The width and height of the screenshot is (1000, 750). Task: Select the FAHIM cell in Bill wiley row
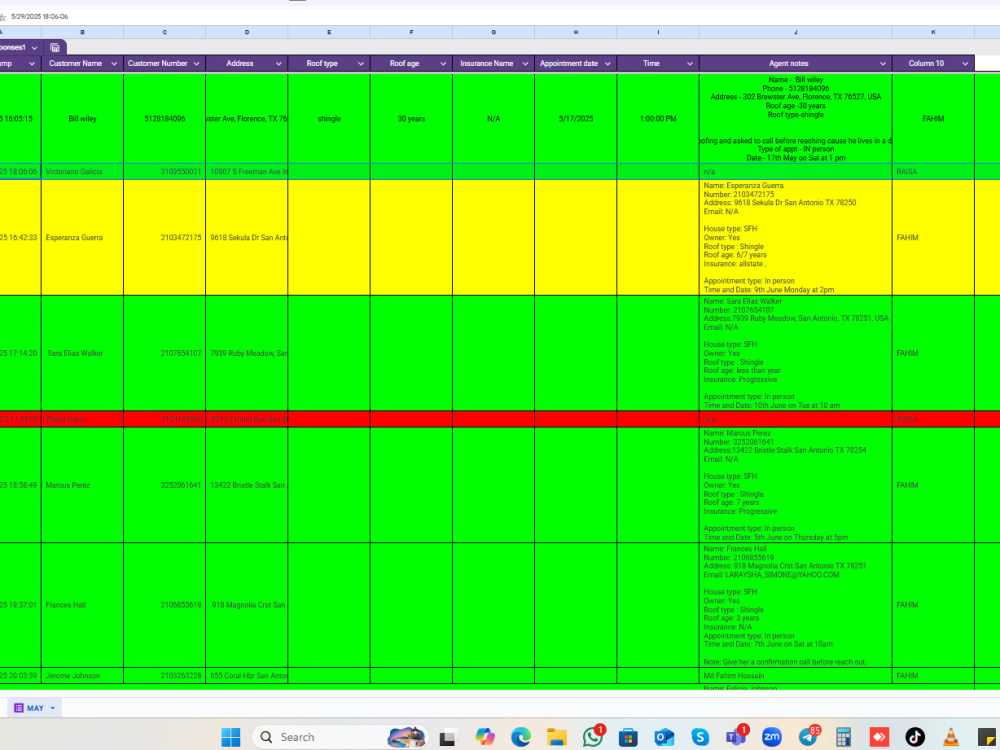pos(933,119)
